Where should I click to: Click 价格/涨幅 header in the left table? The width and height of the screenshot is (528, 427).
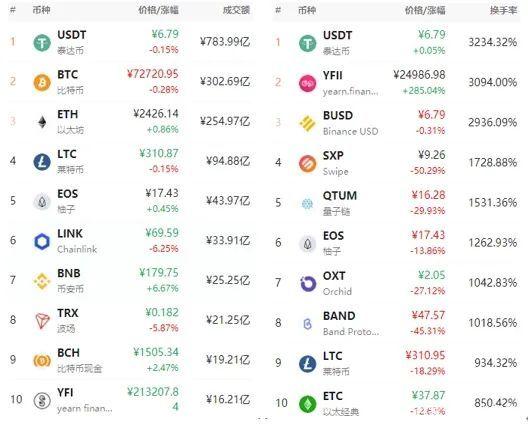click(x=158, y=10)
